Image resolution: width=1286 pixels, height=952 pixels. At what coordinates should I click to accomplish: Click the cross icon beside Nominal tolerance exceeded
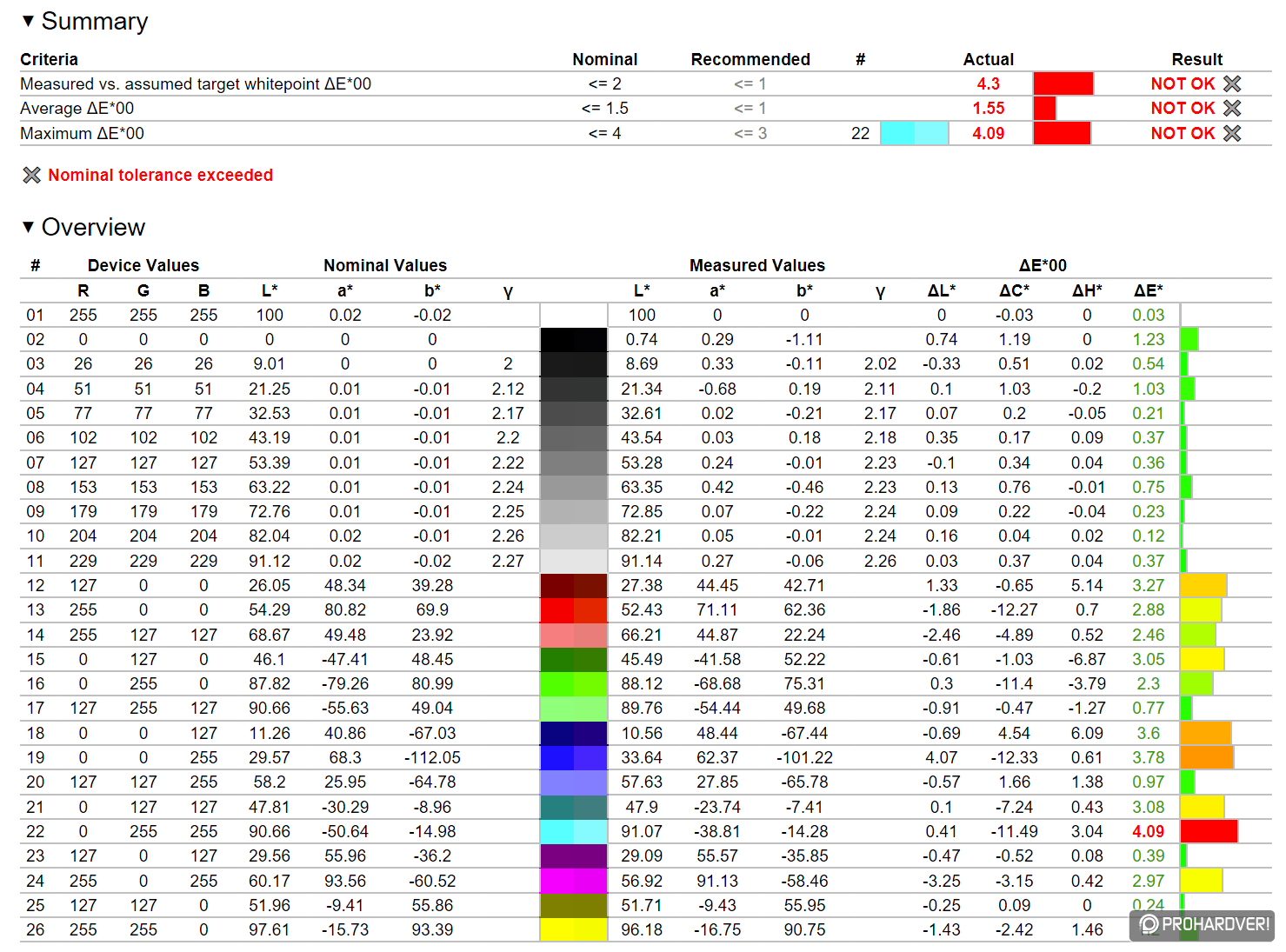(31, 175)
